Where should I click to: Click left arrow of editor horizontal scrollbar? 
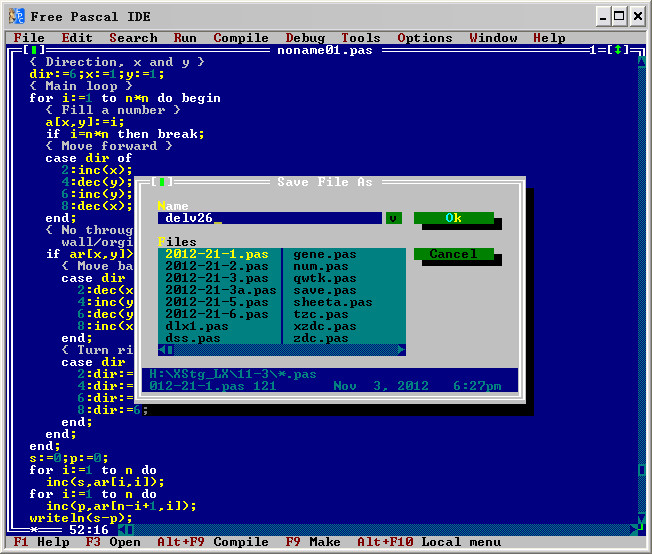tap(122, 530)
